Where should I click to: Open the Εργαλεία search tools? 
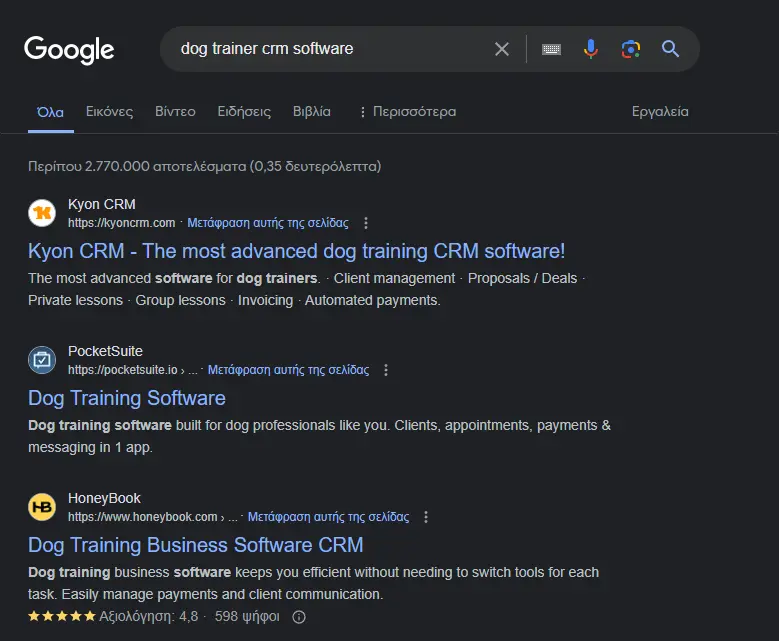click(660, 112)
